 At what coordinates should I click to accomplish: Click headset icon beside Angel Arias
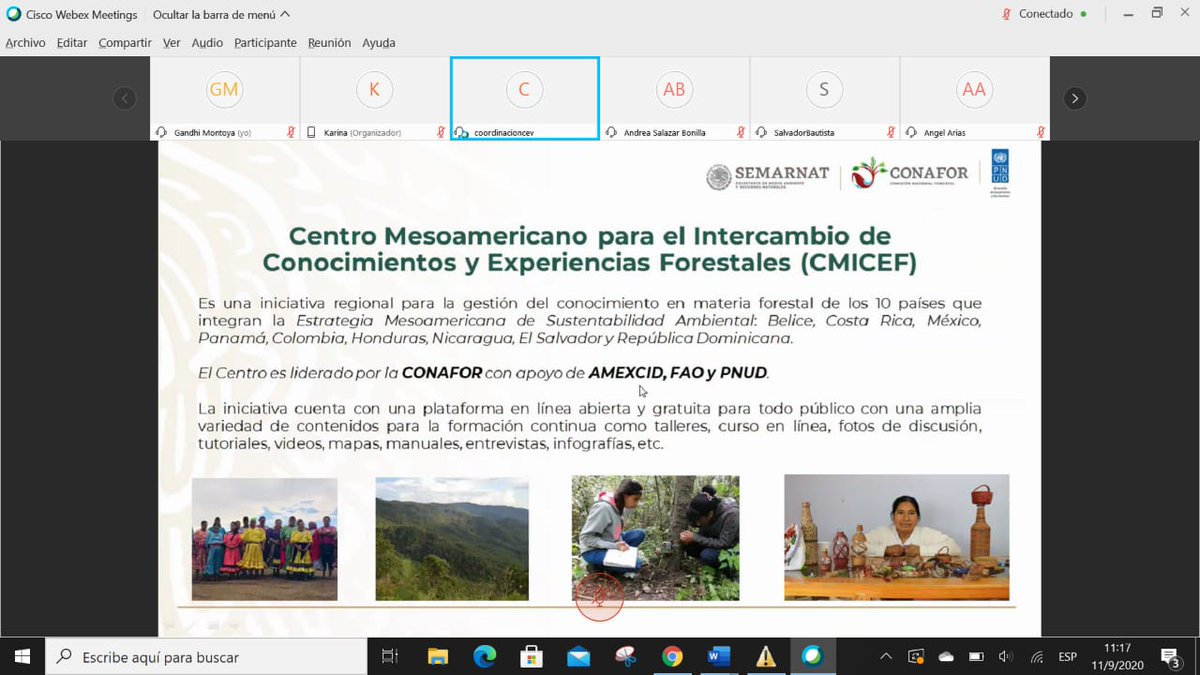(911, 132)
